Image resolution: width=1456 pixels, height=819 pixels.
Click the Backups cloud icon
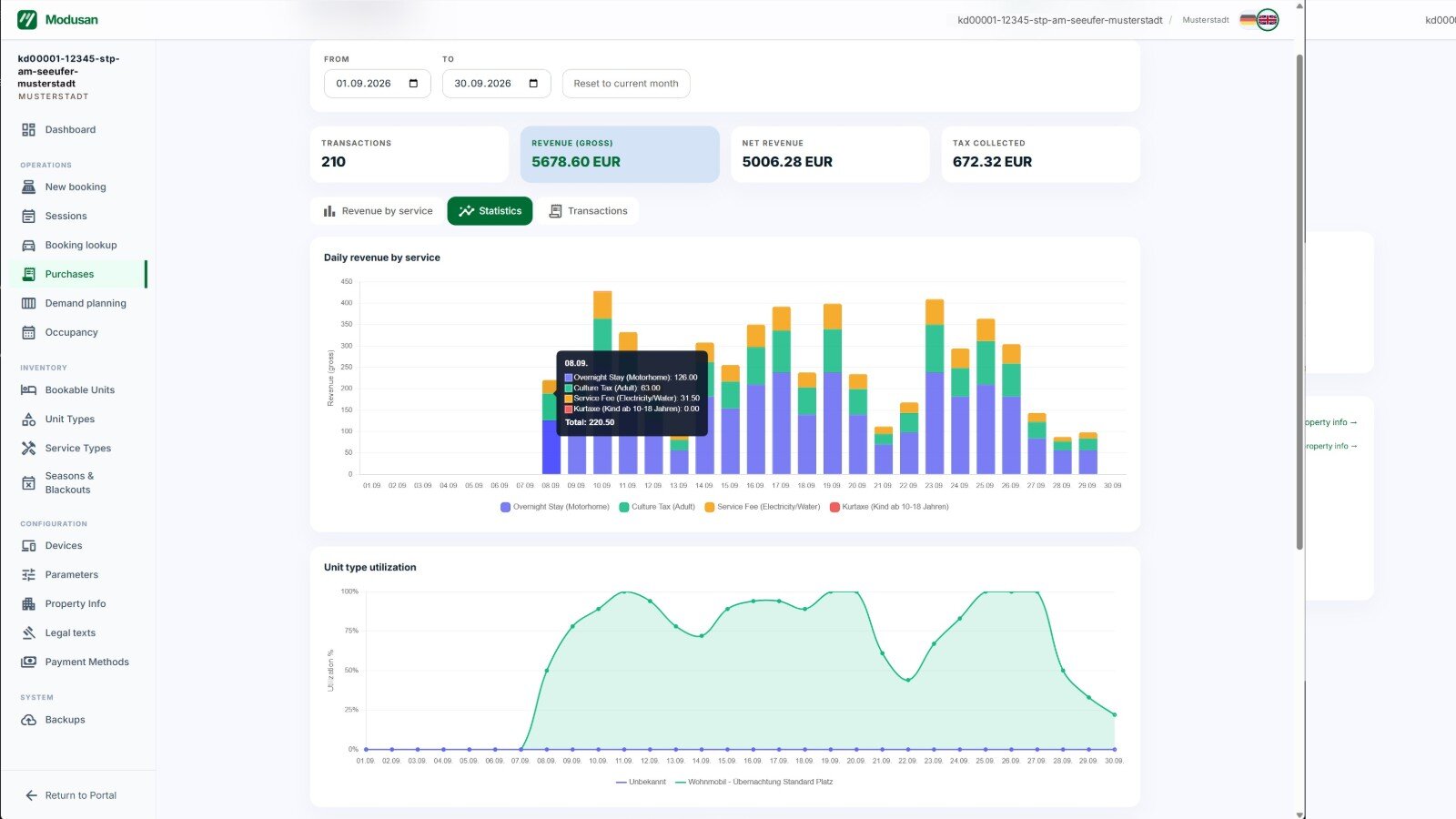pos(28,719)
